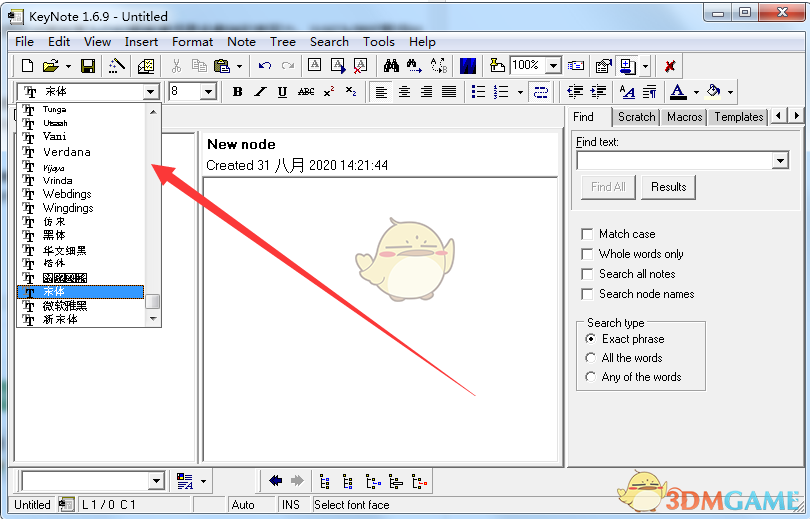Collapse the font face dropdown arrow
The width and height of the screenshot is (810, 519).
(x=150, y=92)
